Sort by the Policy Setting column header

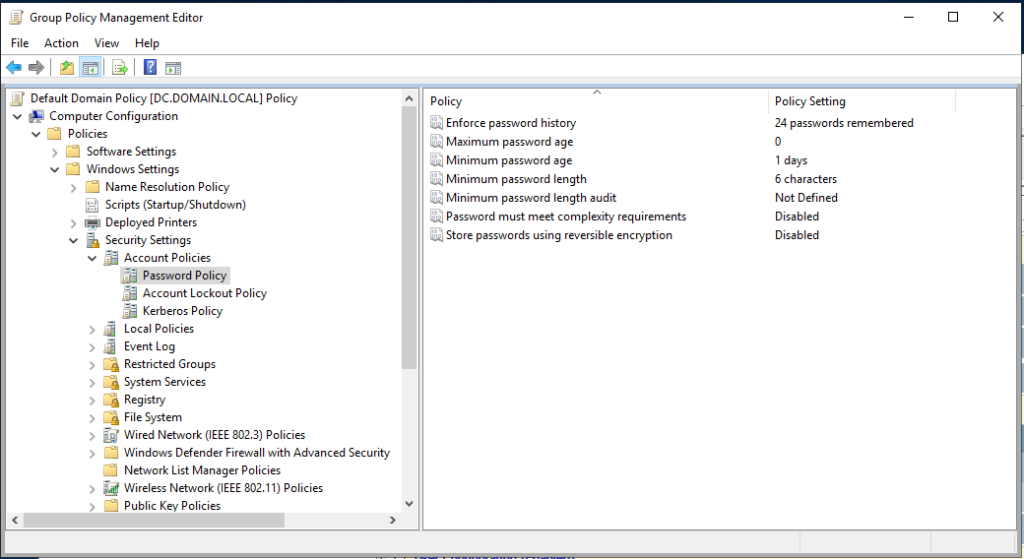pyautogui.click(x=862, y=101)
